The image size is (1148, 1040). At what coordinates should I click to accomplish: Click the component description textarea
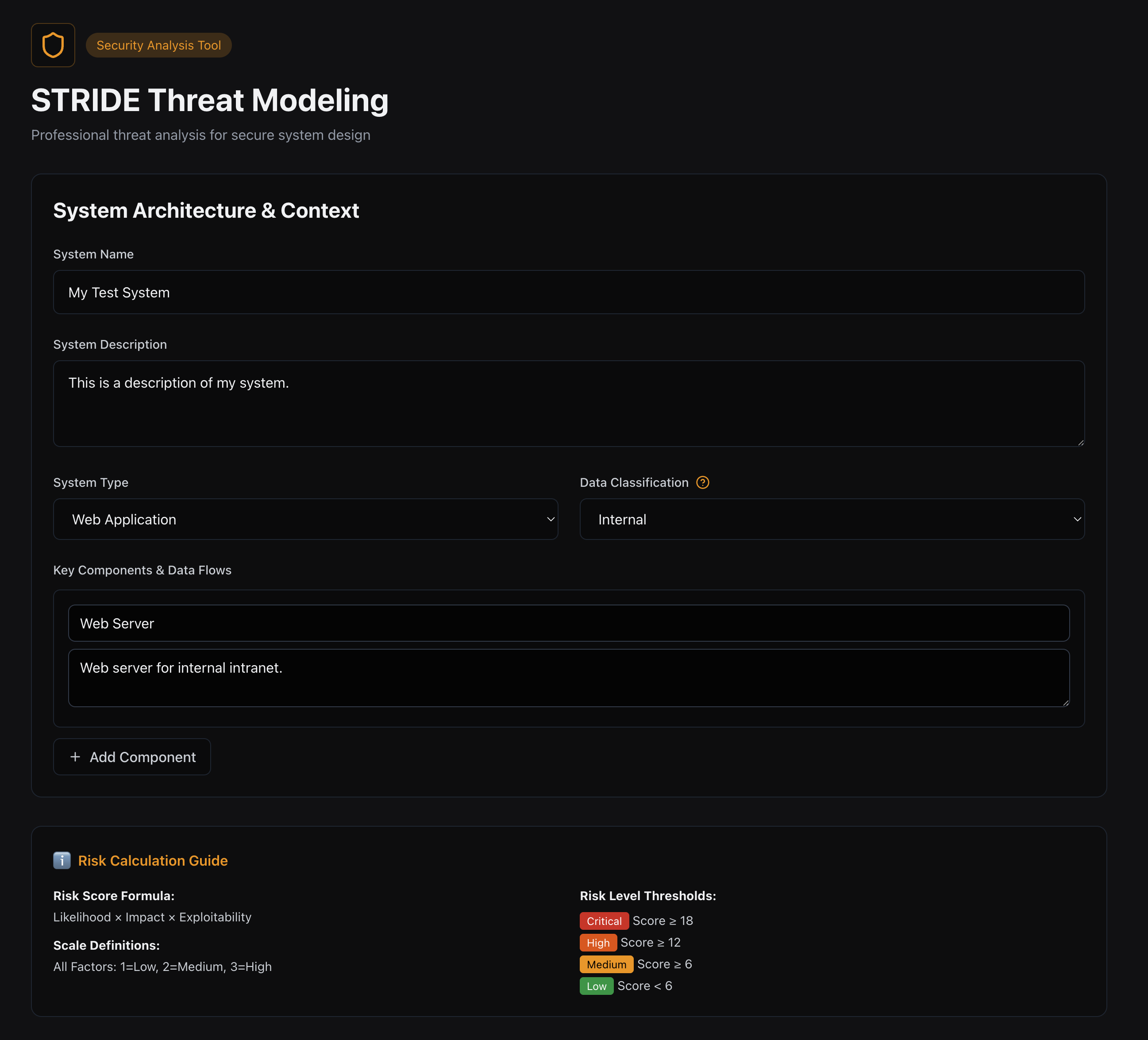click(x=569, y=678)
